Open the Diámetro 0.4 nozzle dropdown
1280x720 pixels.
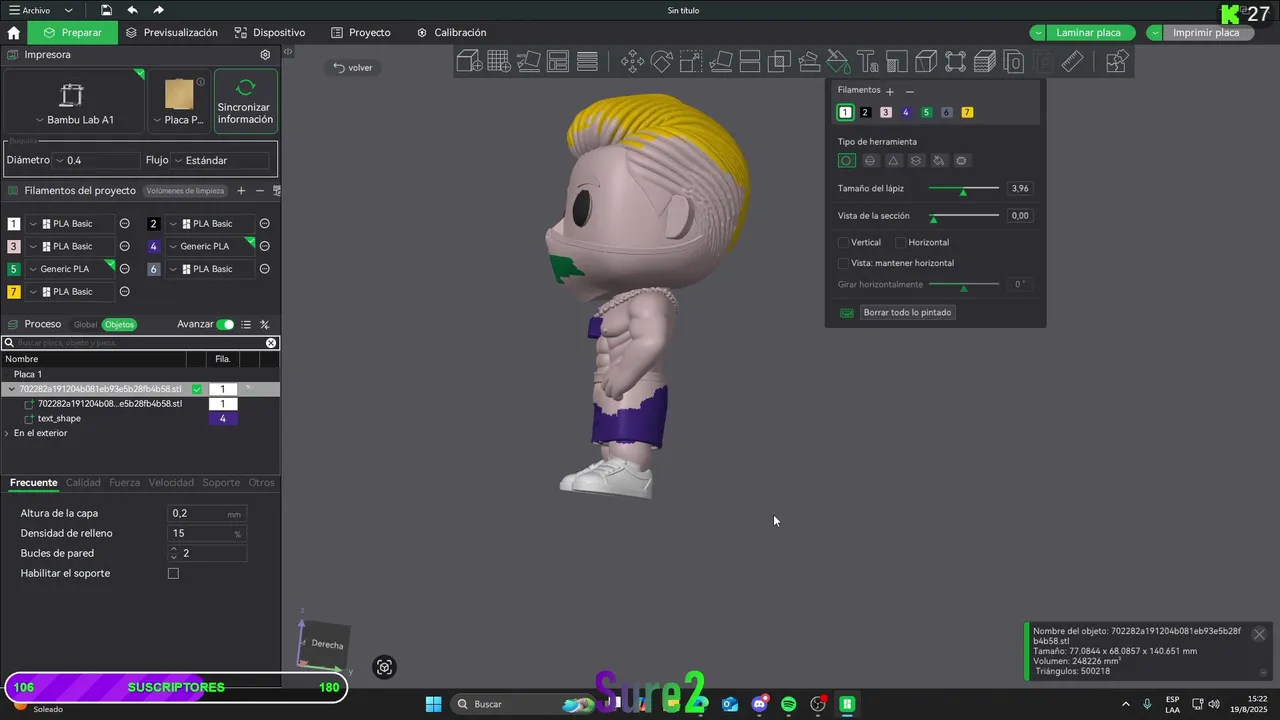pos(97,160)
